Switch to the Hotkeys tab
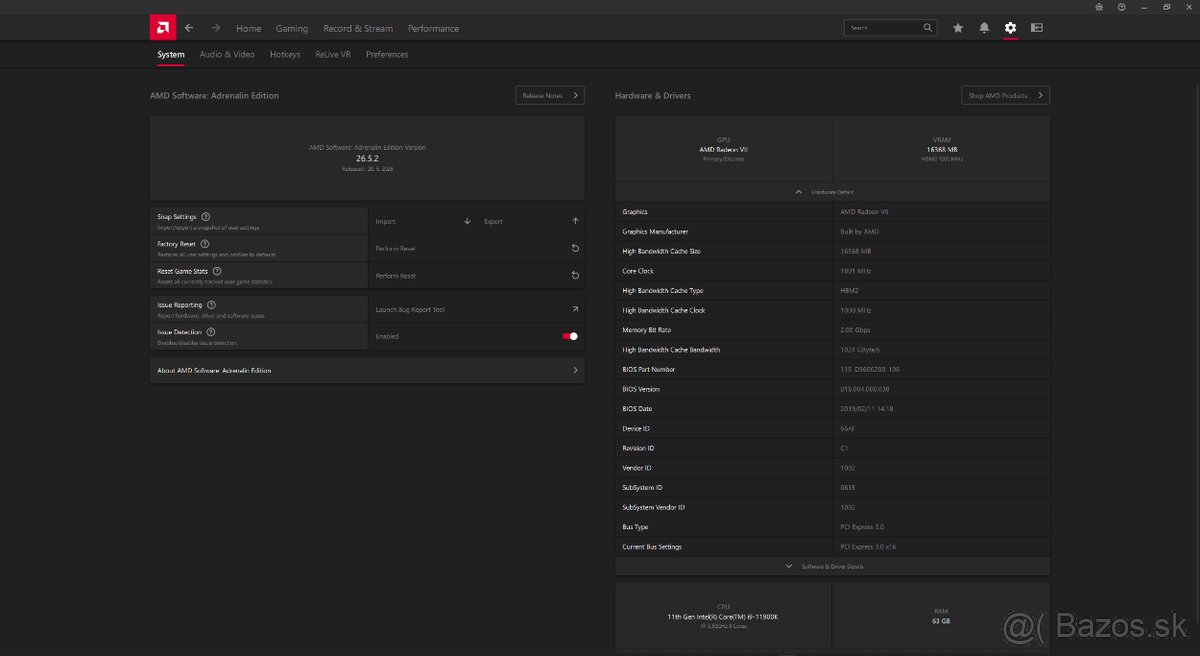 click(285, 55)
